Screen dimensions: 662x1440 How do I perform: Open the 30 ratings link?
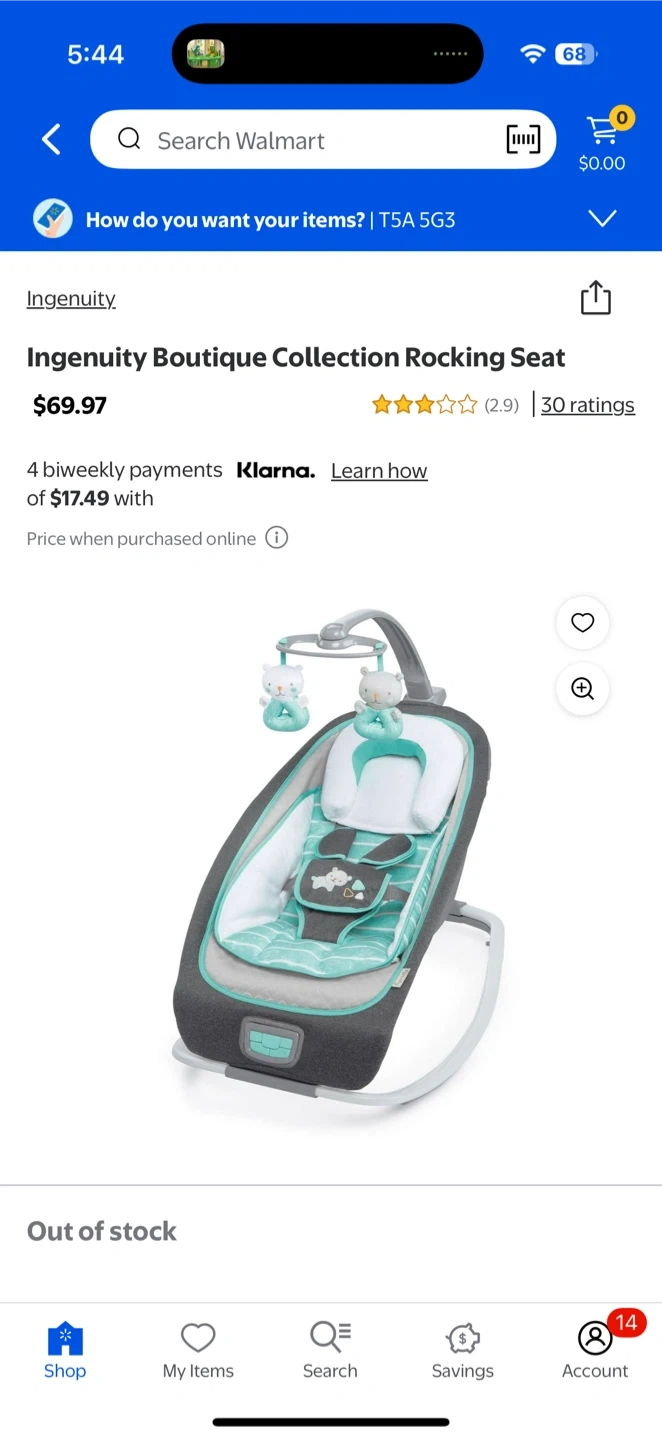pyautogui.click(x=588, y=405)
